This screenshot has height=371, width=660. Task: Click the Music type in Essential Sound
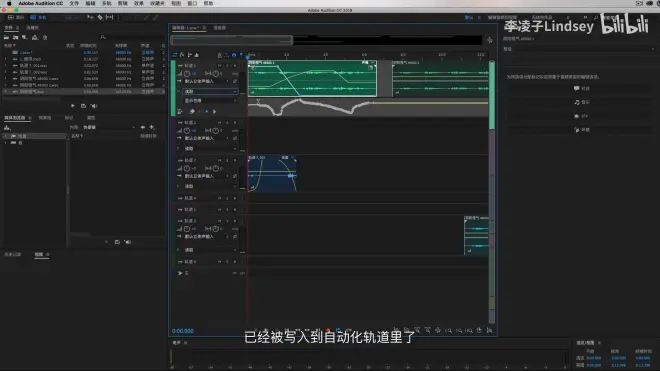pyautogui.click(x=582, y=102)
